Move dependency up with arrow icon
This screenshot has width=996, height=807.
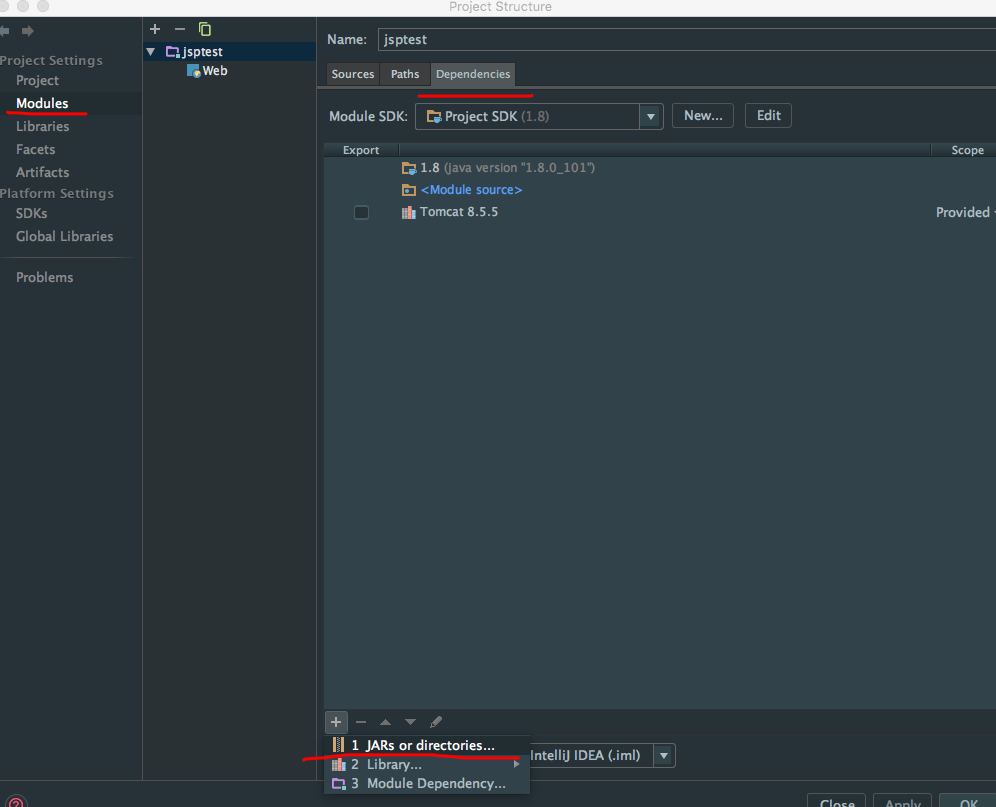(386, 722)
